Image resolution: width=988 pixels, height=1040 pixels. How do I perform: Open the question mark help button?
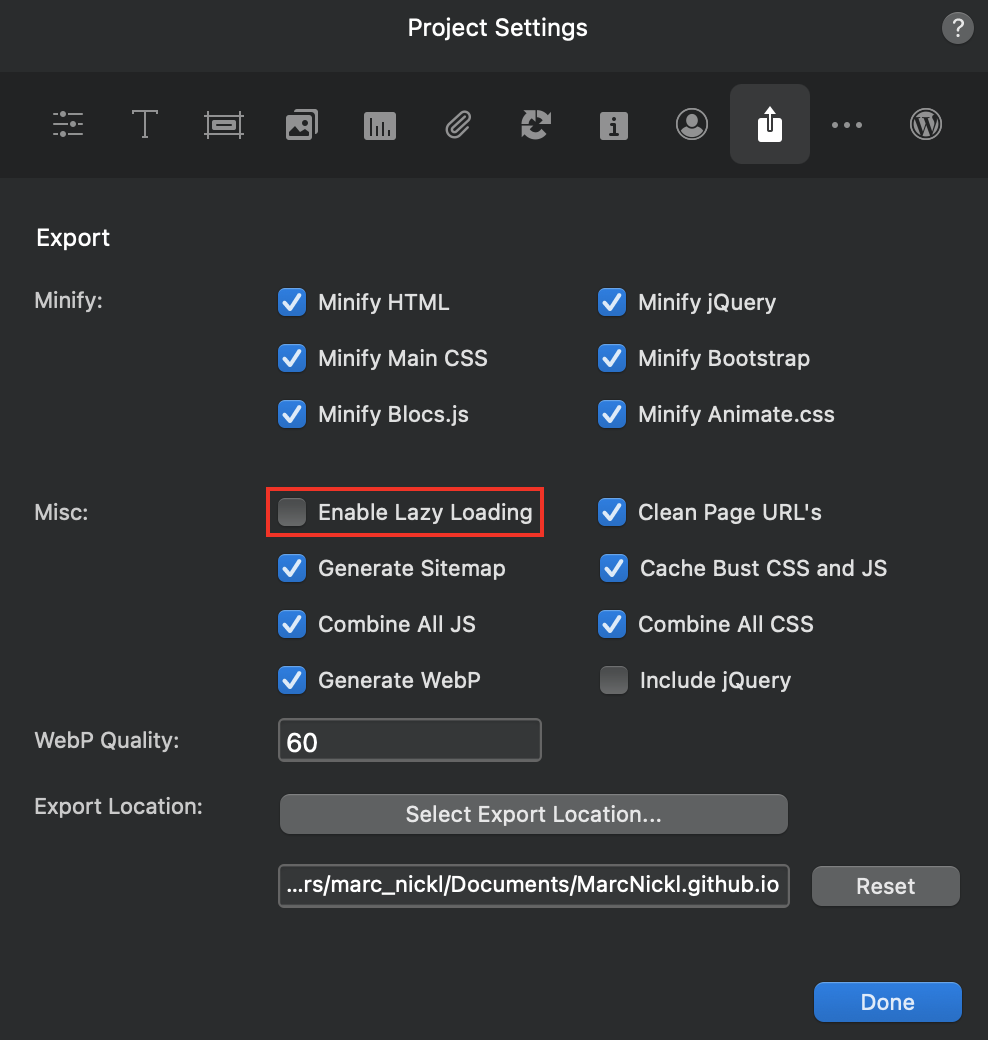pos(957,28)
